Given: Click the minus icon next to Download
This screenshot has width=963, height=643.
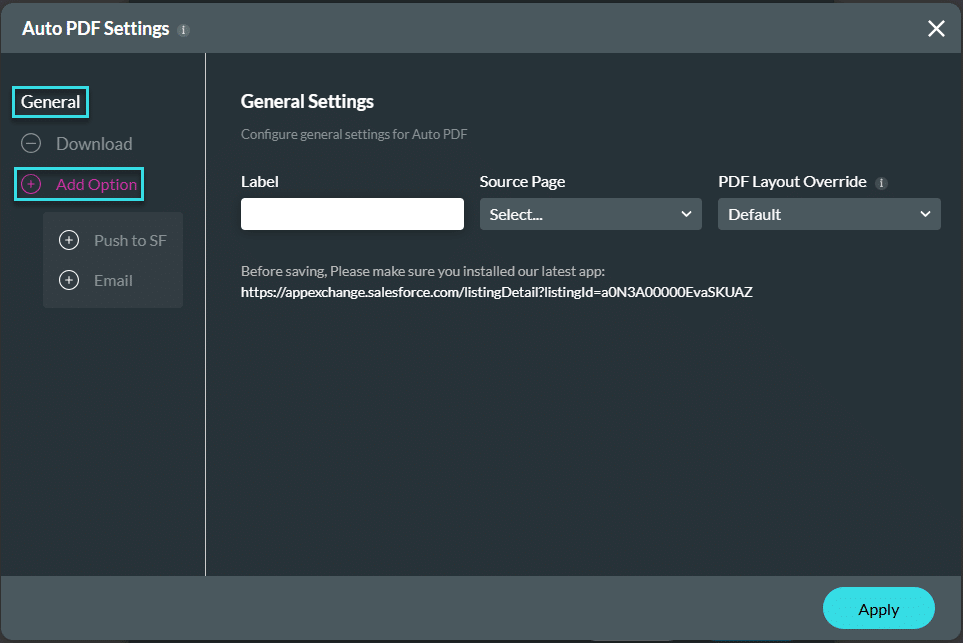Looking at the screenshot, I should [31, 144].
